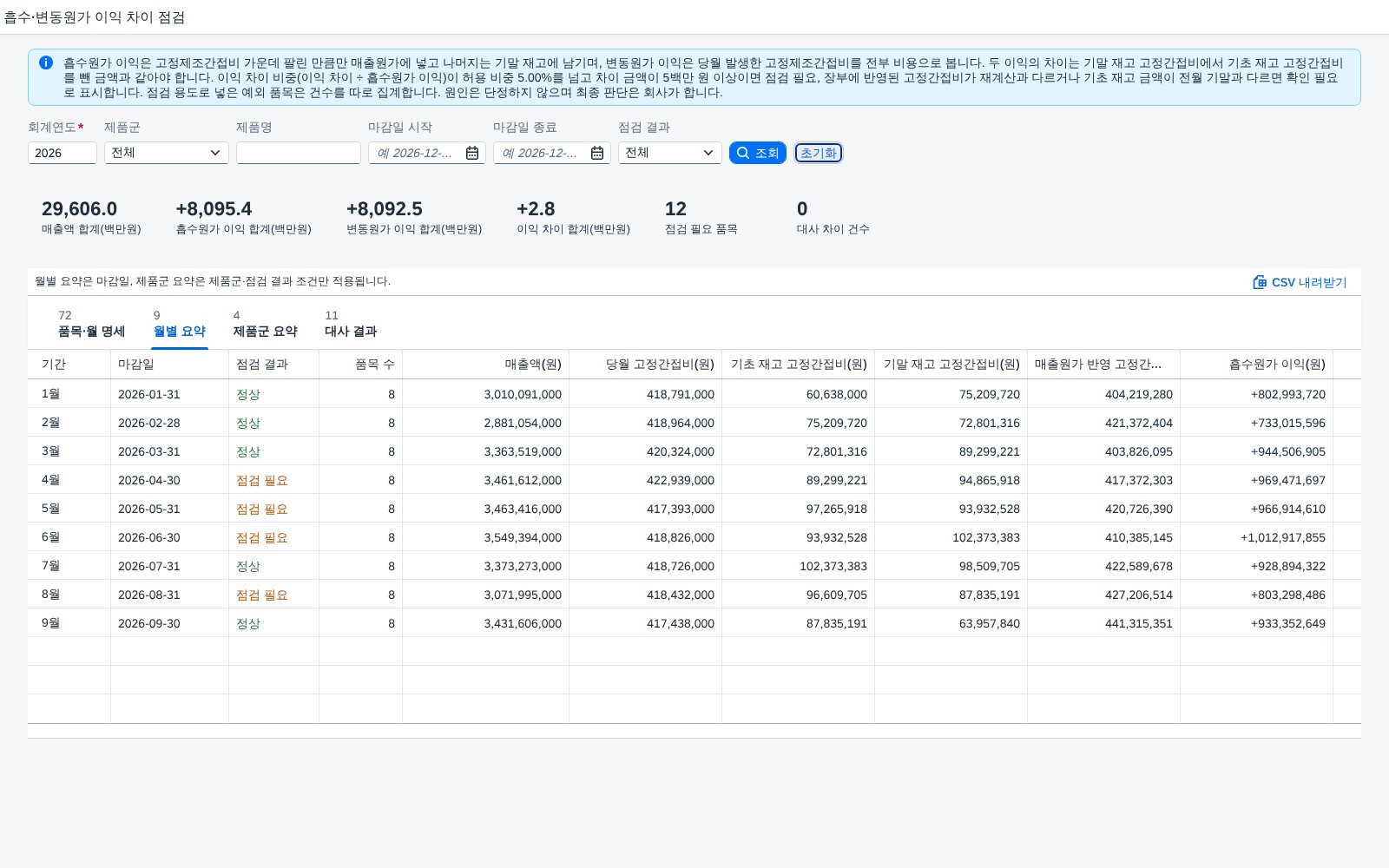Click 점검 필요 status in the 4월 row
This screenshot has height=868, width=1389.
pyautogui.click(x=262, y=480)
